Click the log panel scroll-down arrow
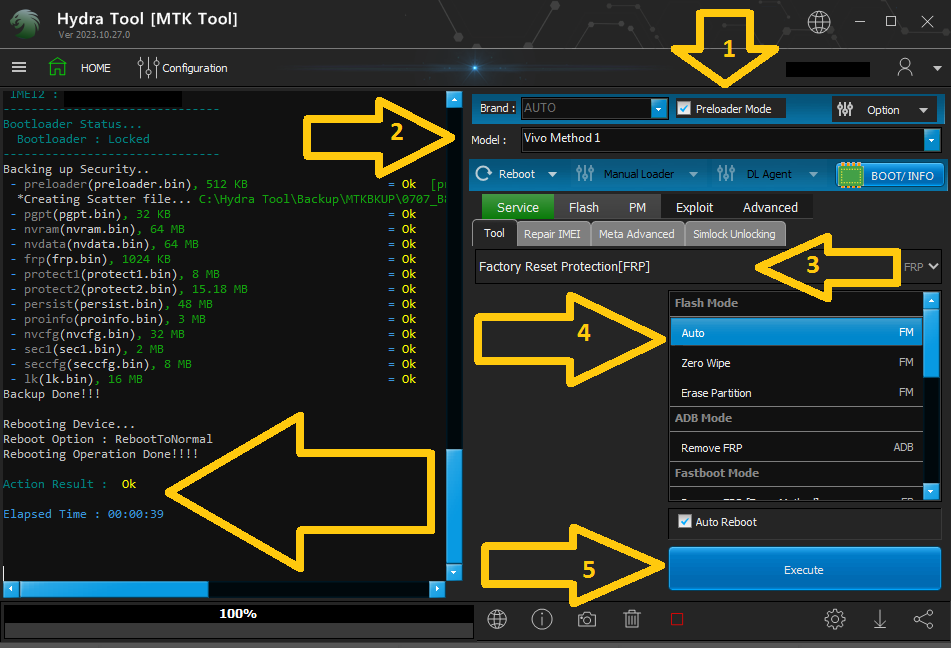Screen dimensions: 951x648 coord(454,572)
